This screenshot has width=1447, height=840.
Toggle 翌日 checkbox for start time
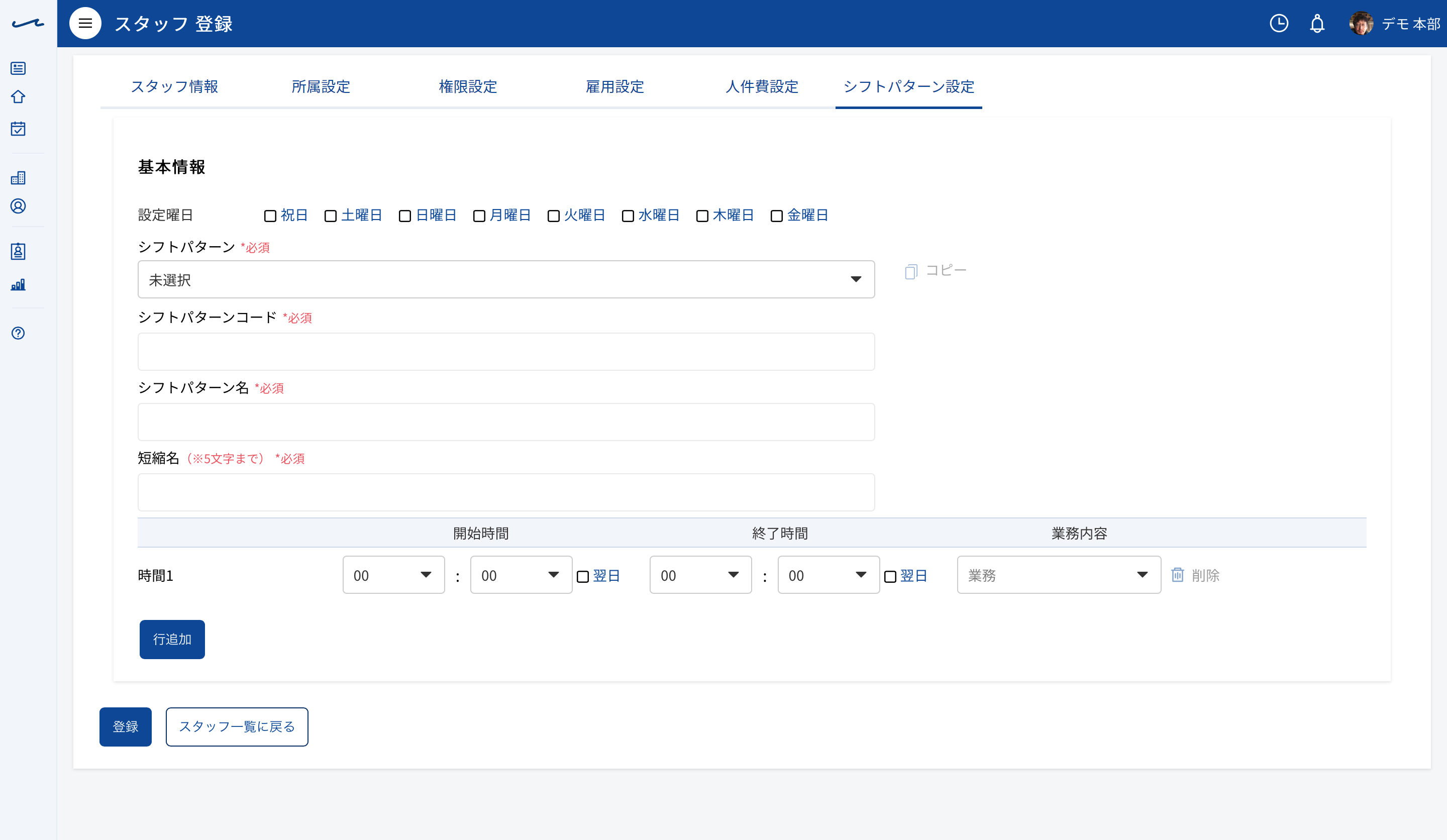[x=583, y=576]
